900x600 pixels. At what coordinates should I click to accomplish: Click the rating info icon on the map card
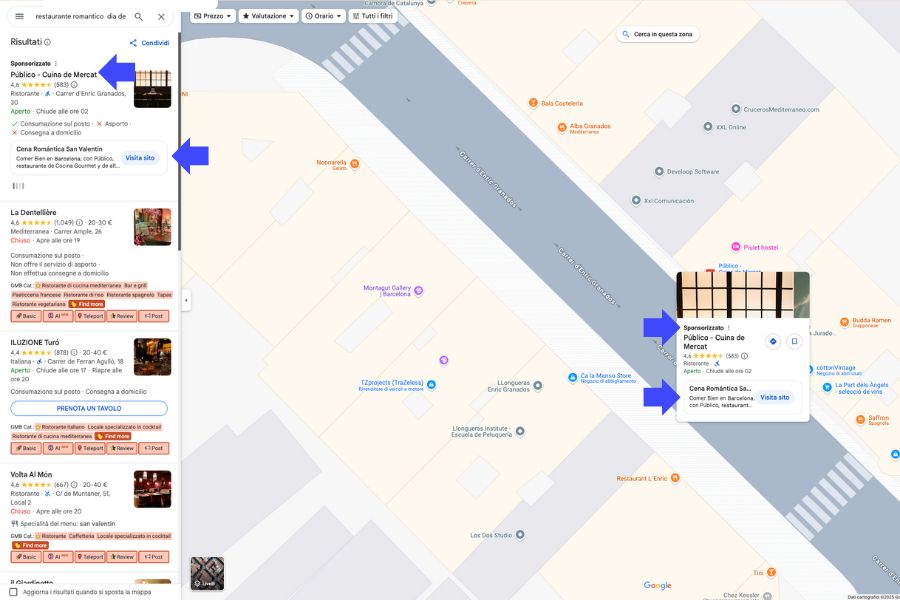(x=744, y=356)
